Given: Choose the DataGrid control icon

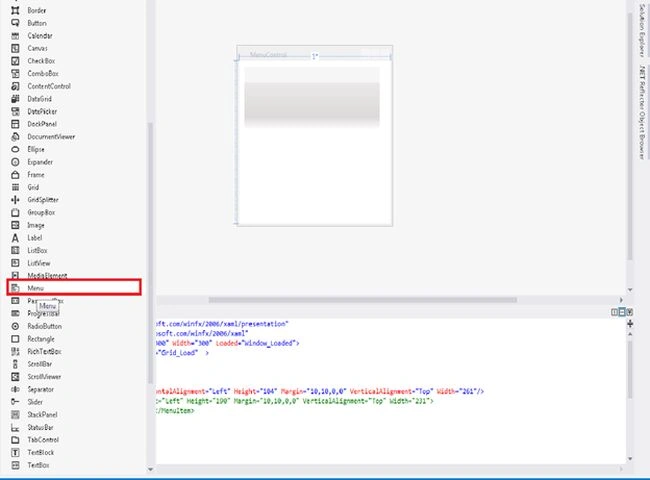Looking at the screenshot, I should (x=15, y=99).
